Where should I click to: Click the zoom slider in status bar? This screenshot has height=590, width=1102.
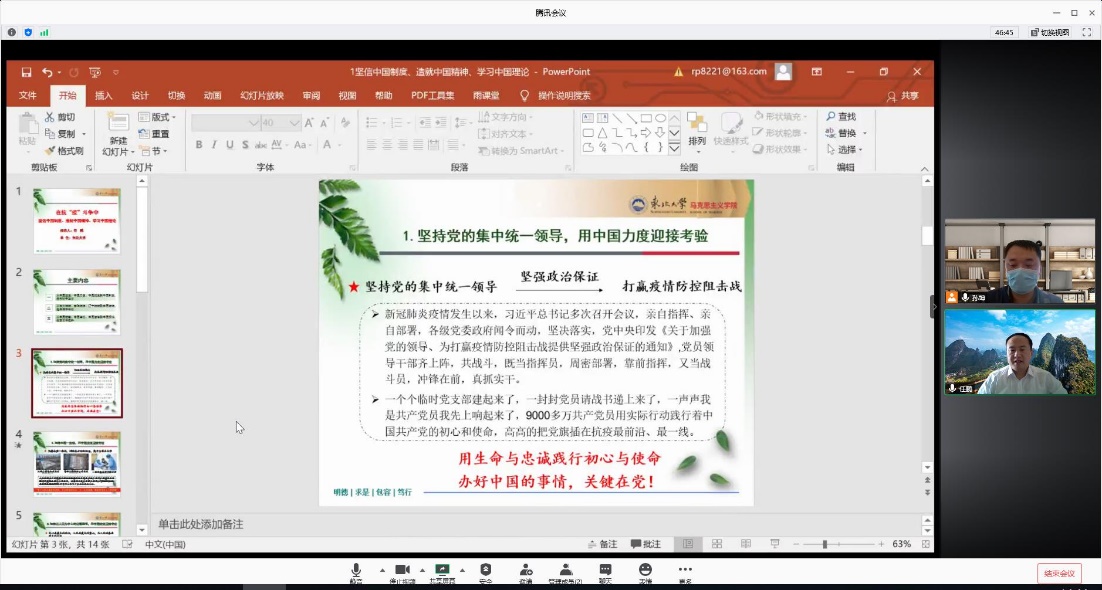[825, 544]
